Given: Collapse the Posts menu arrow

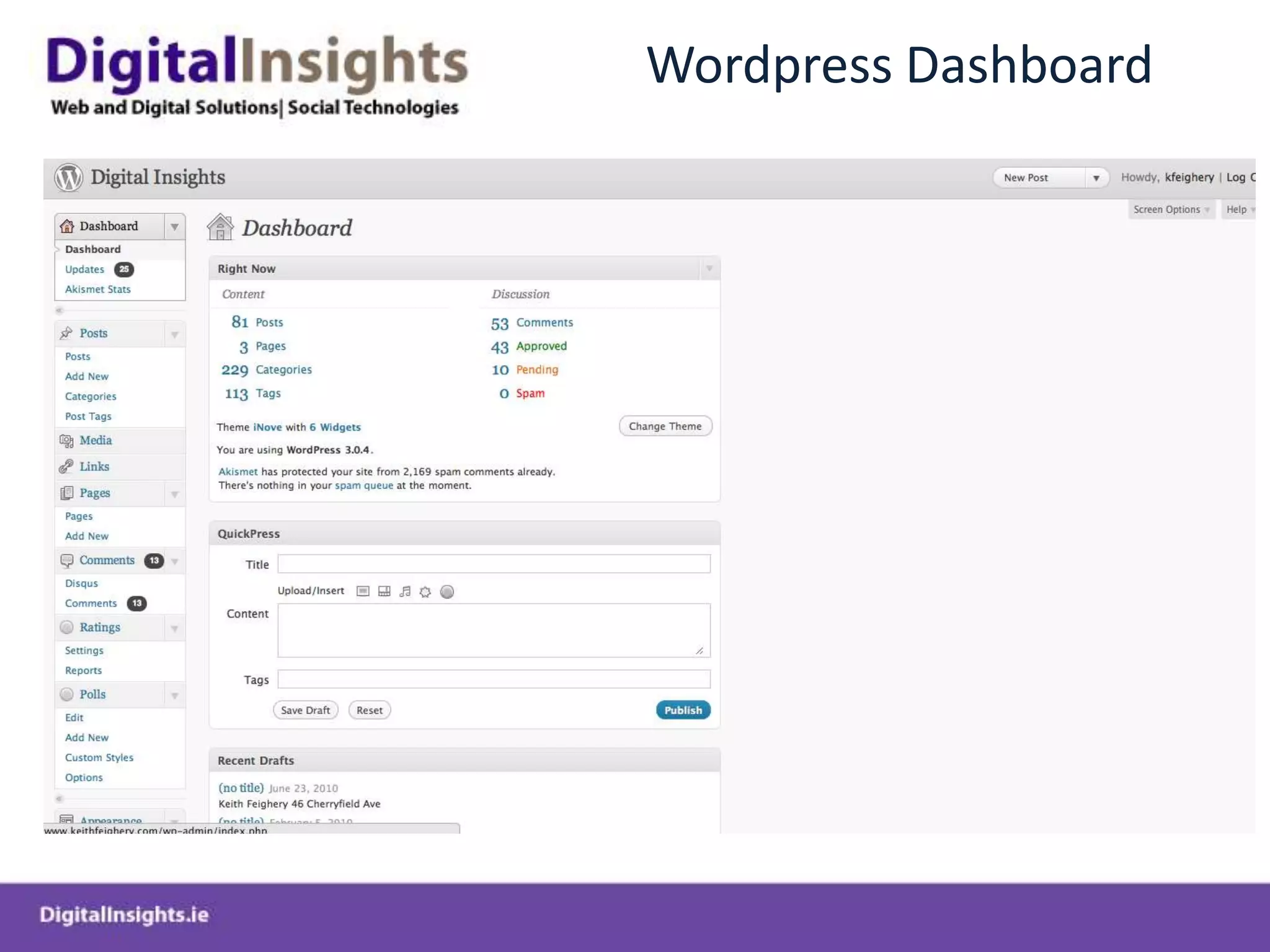Looking at the screenshot, I should [175, 335].
